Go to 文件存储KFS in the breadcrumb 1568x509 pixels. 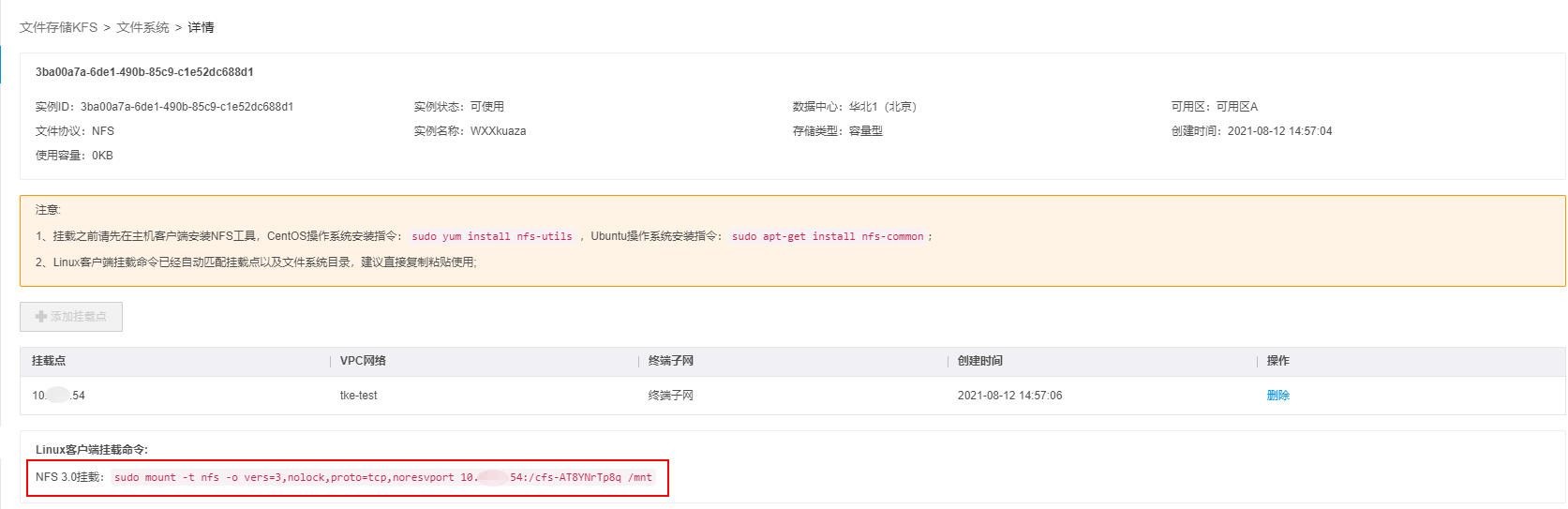tap(58, 27)
